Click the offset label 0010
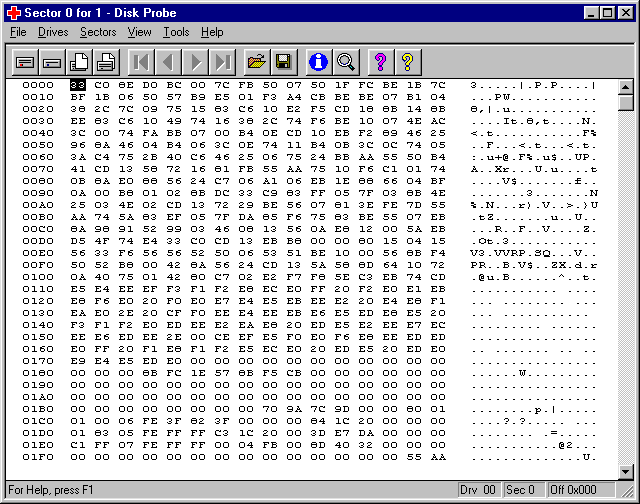The image size is (640, 504). (38, 97)
